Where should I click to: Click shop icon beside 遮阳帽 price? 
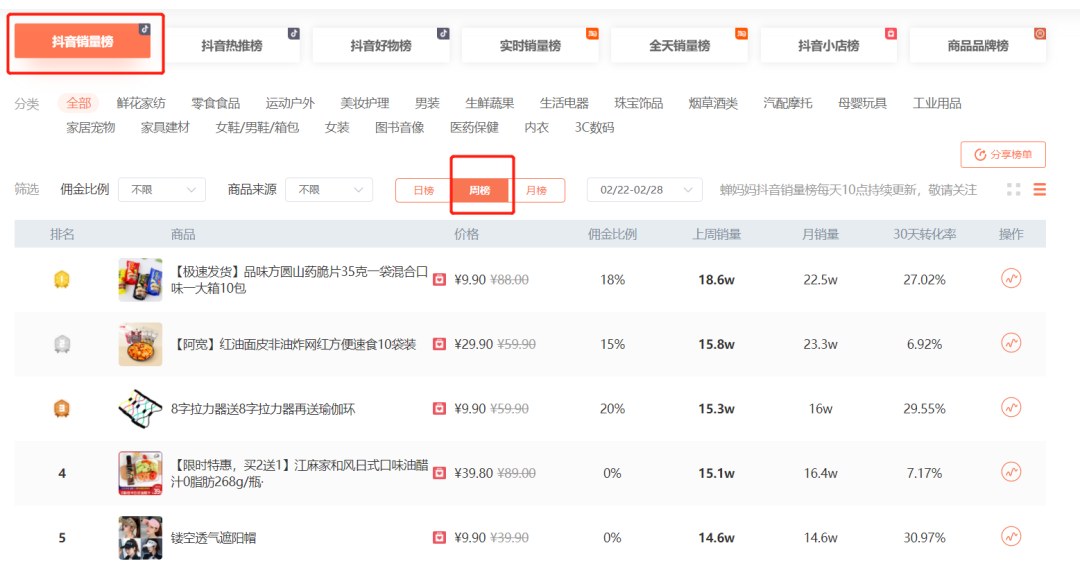(x=439, y=537)
